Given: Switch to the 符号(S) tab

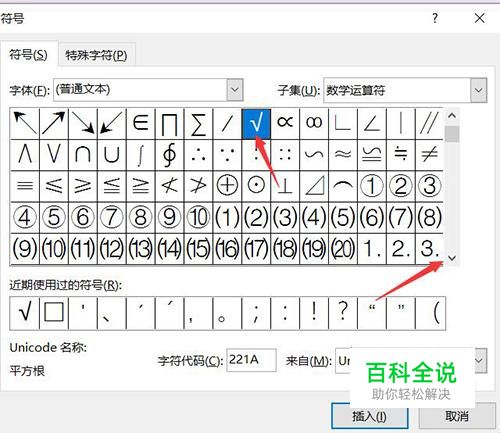Looking at the screenshot, I should [28, 54].
